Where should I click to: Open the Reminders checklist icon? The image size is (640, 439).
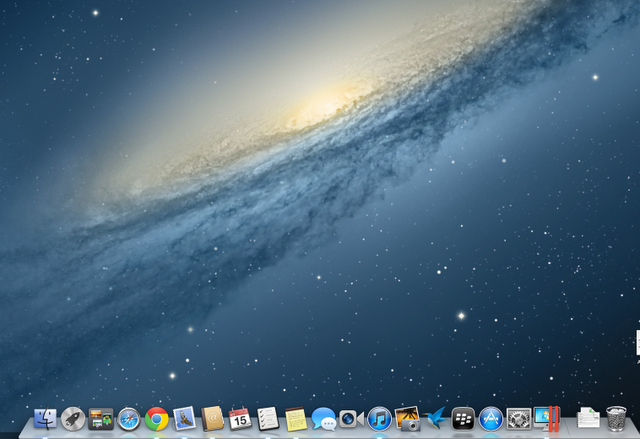[x=268, y=419]
